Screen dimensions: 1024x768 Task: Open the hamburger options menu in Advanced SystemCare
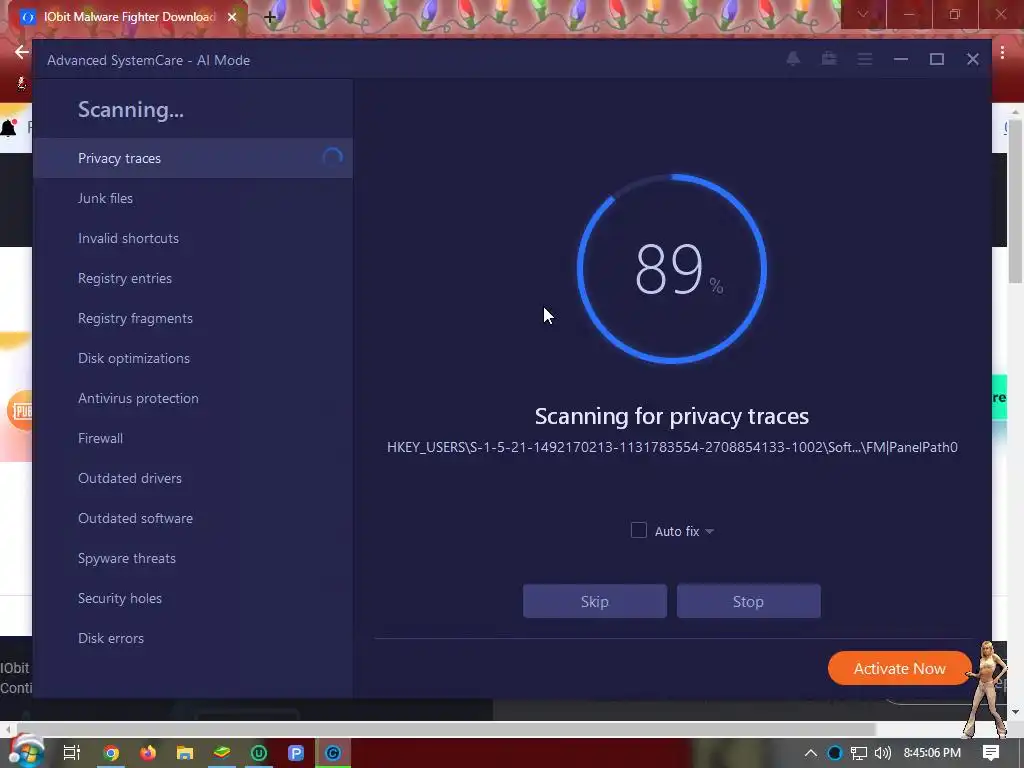865,59
